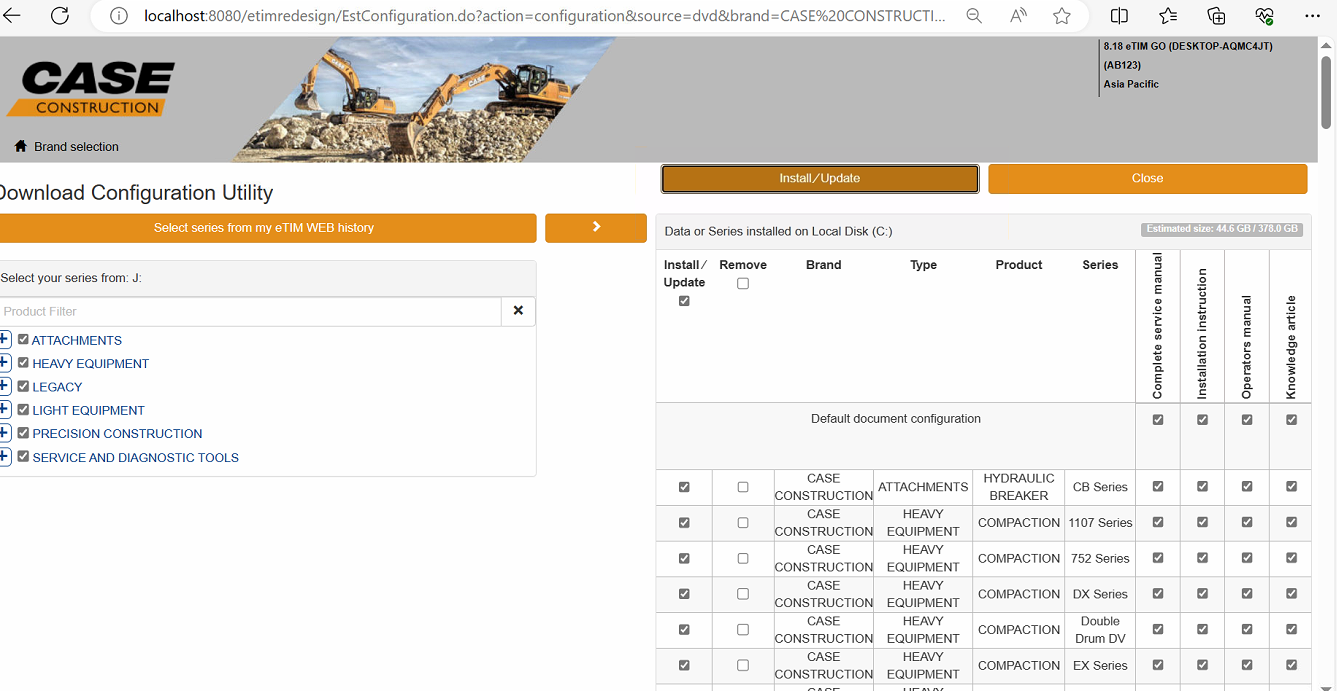Click the Product Filter input field
Screen dimensions: 1337x691
(x=250, y=311)
